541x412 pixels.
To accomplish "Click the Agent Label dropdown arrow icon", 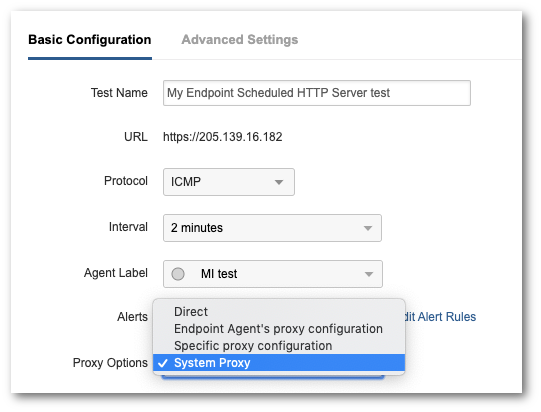I will click(x=369, y=274).
